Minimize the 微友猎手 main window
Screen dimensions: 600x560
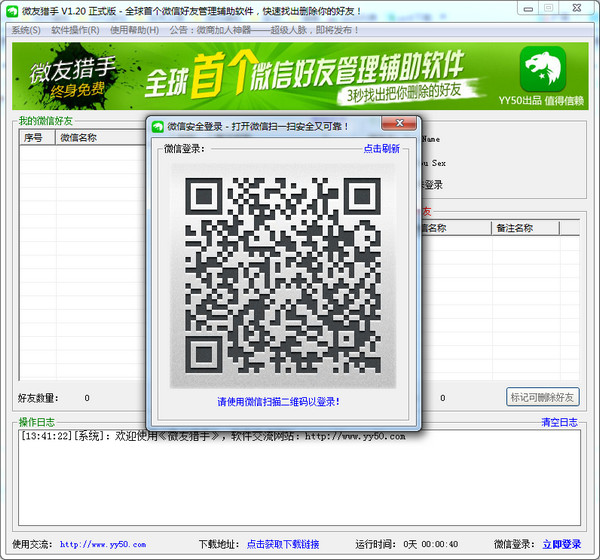click(x=528, y=8)
